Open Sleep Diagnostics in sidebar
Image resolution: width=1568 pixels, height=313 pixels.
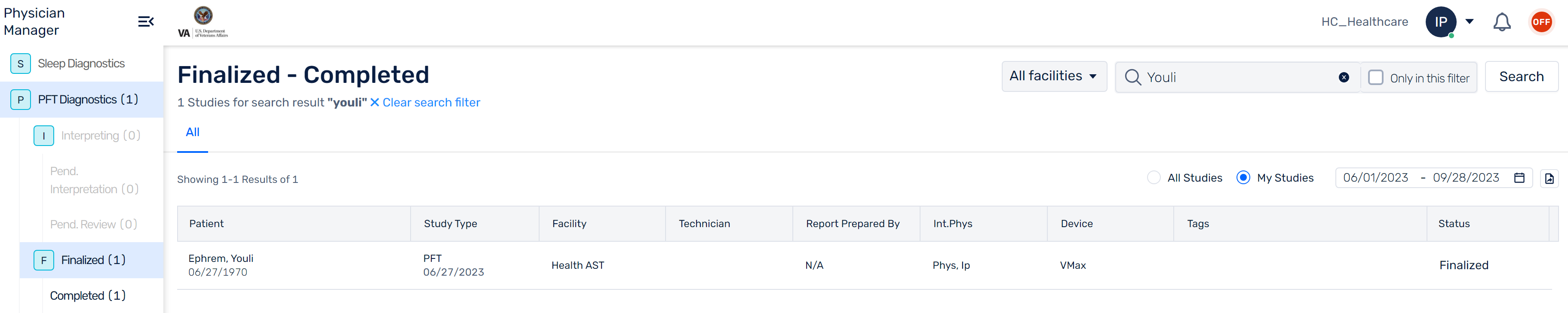82,64
